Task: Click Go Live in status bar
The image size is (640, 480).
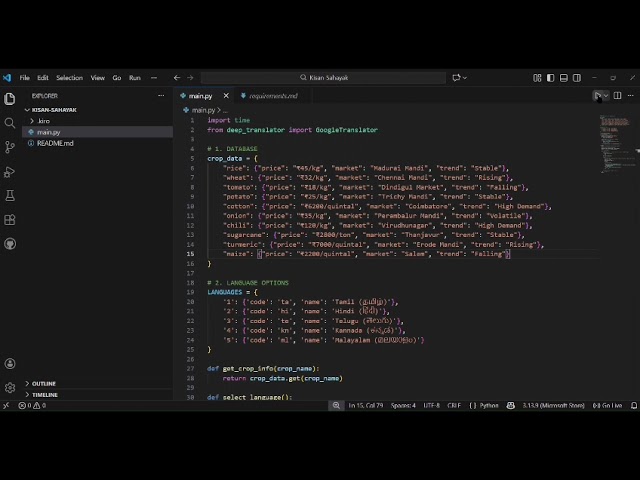Action: pos(607,405)
